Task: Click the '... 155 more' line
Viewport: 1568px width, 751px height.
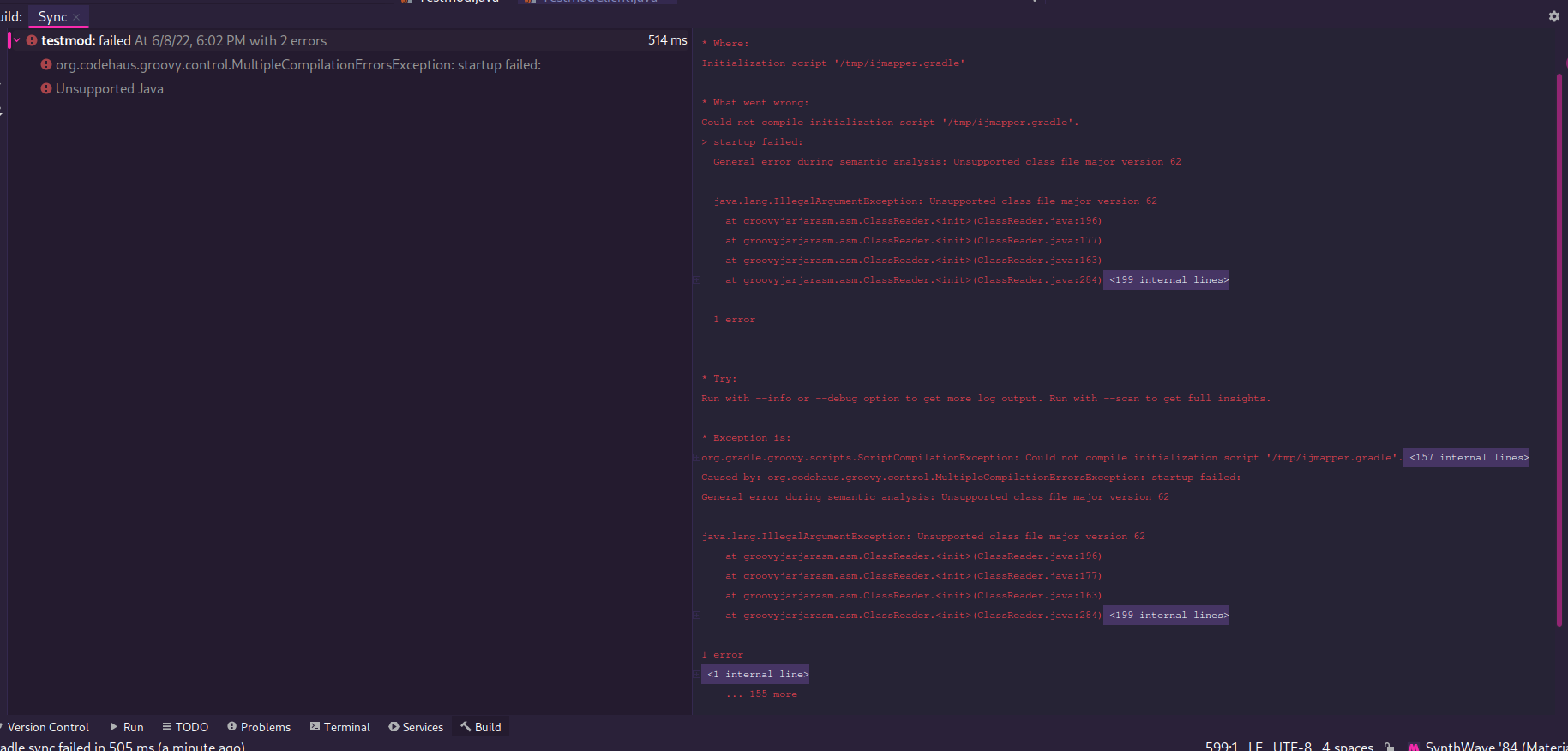Action: point(761,694)
